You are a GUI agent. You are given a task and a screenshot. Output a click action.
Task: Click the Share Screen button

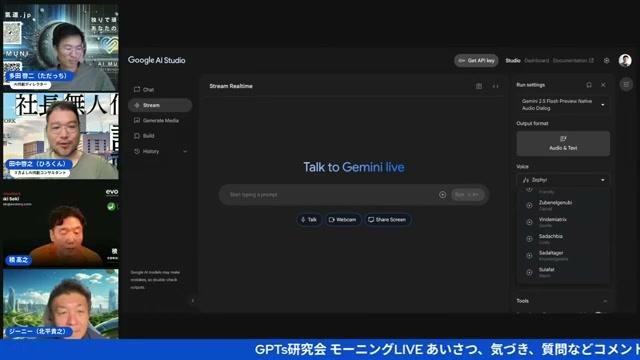tap(387, 220)
